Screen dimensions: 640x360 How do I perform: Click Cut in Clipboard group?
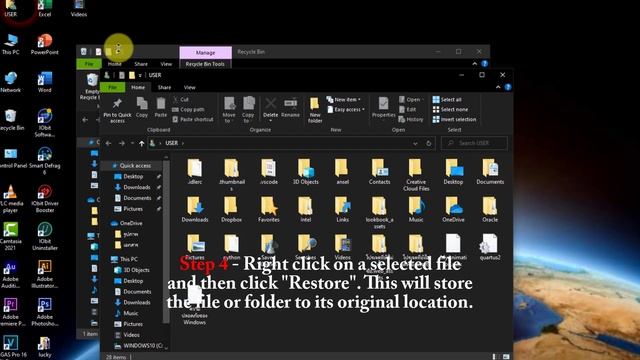click(x=181, y=100)
